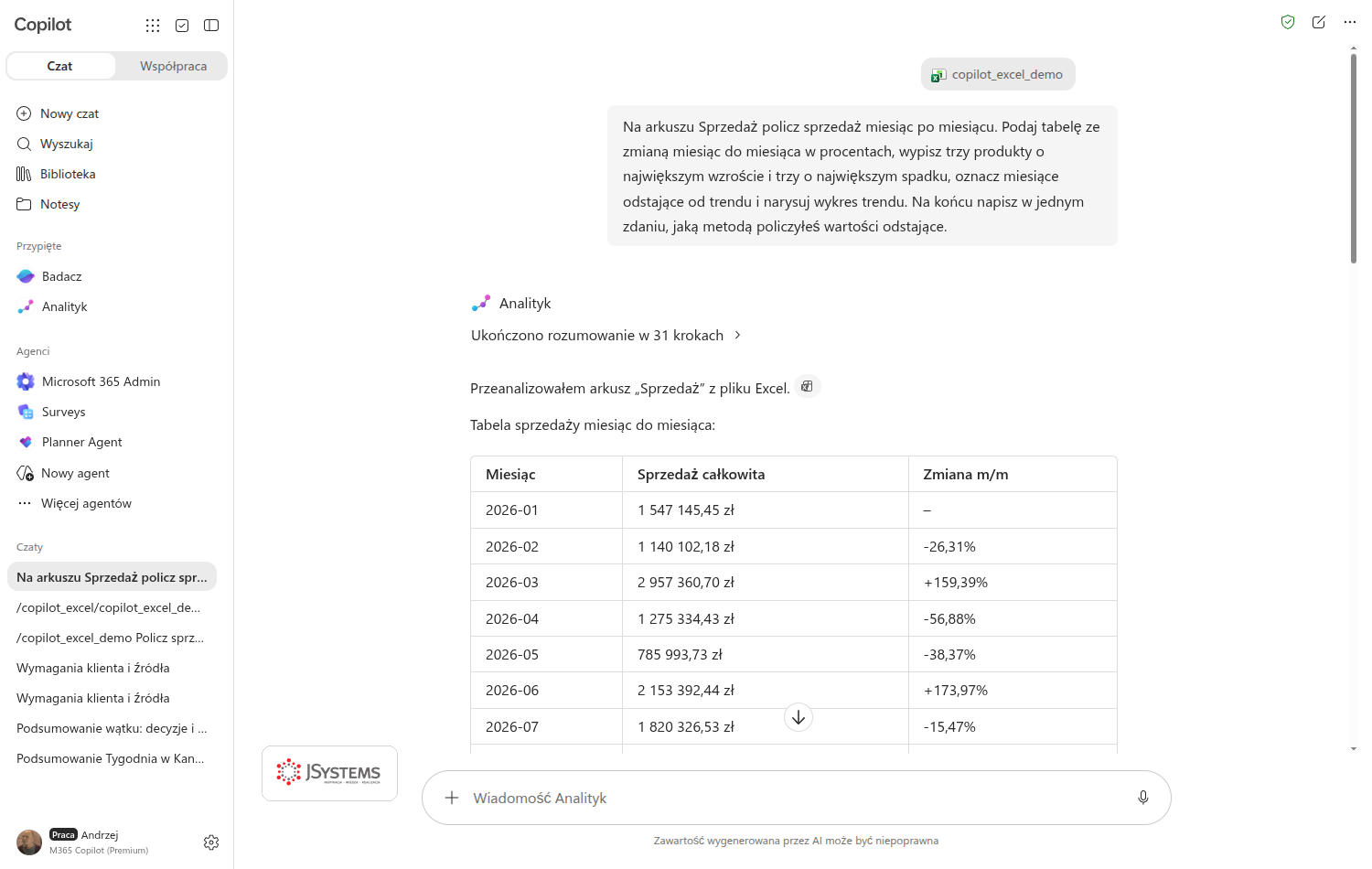The image size is (1372, 869).
Task: Create a Nowy agent
Action: point(116,473)
